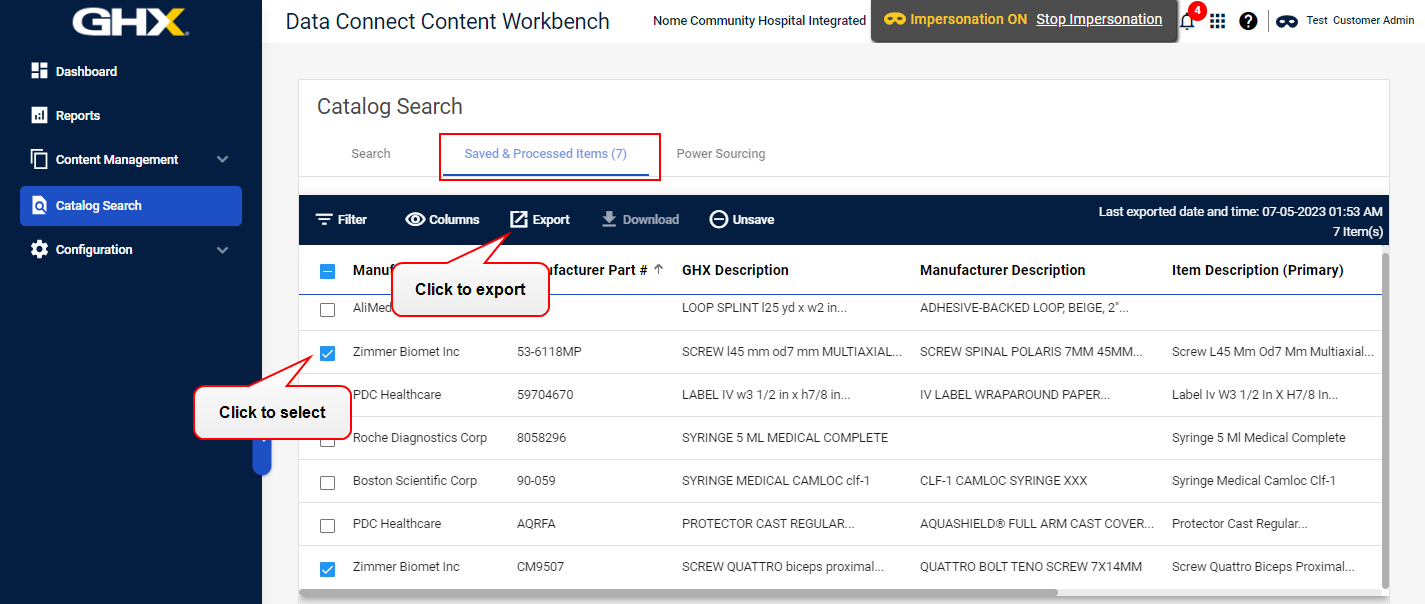This screenshot has width=1425, height=604.
Task: Check the AliMed row checkbox
Action: (327, 310)
